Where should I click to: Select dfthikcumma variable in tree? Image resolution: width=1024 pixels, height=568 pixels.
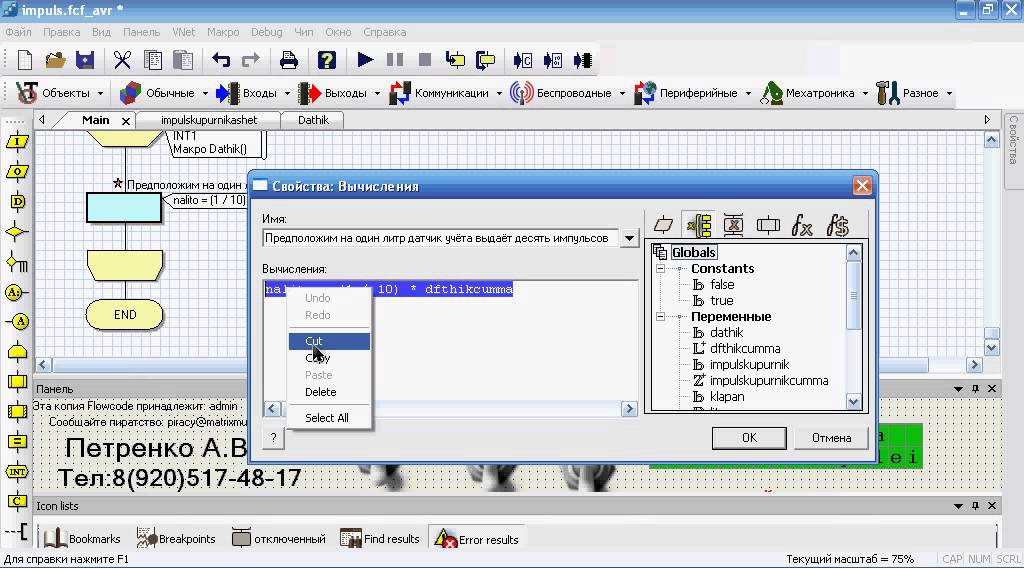(744, 349)
